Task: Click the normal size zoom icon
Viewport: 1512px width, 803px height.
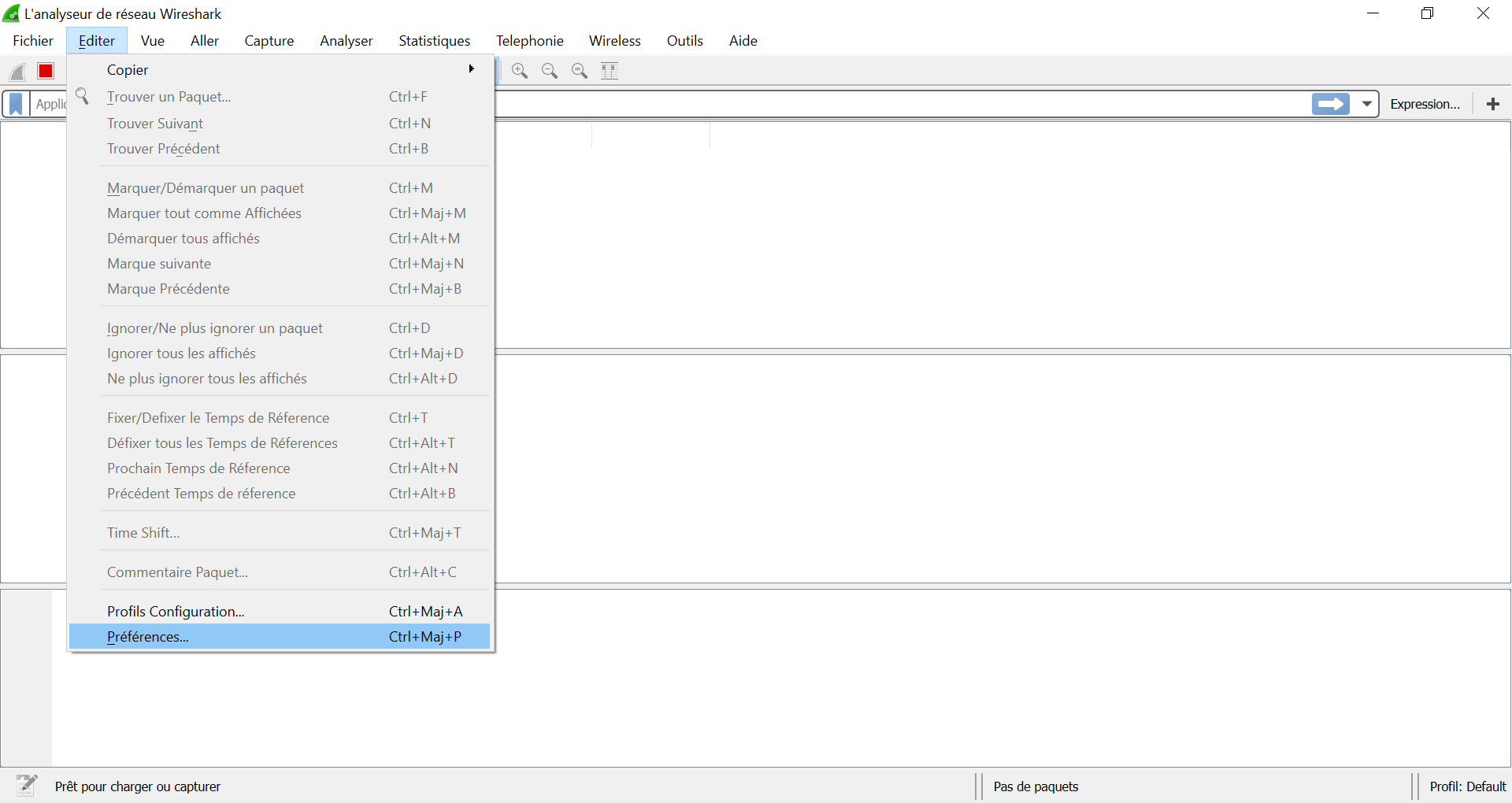Action: pos(580,71)
